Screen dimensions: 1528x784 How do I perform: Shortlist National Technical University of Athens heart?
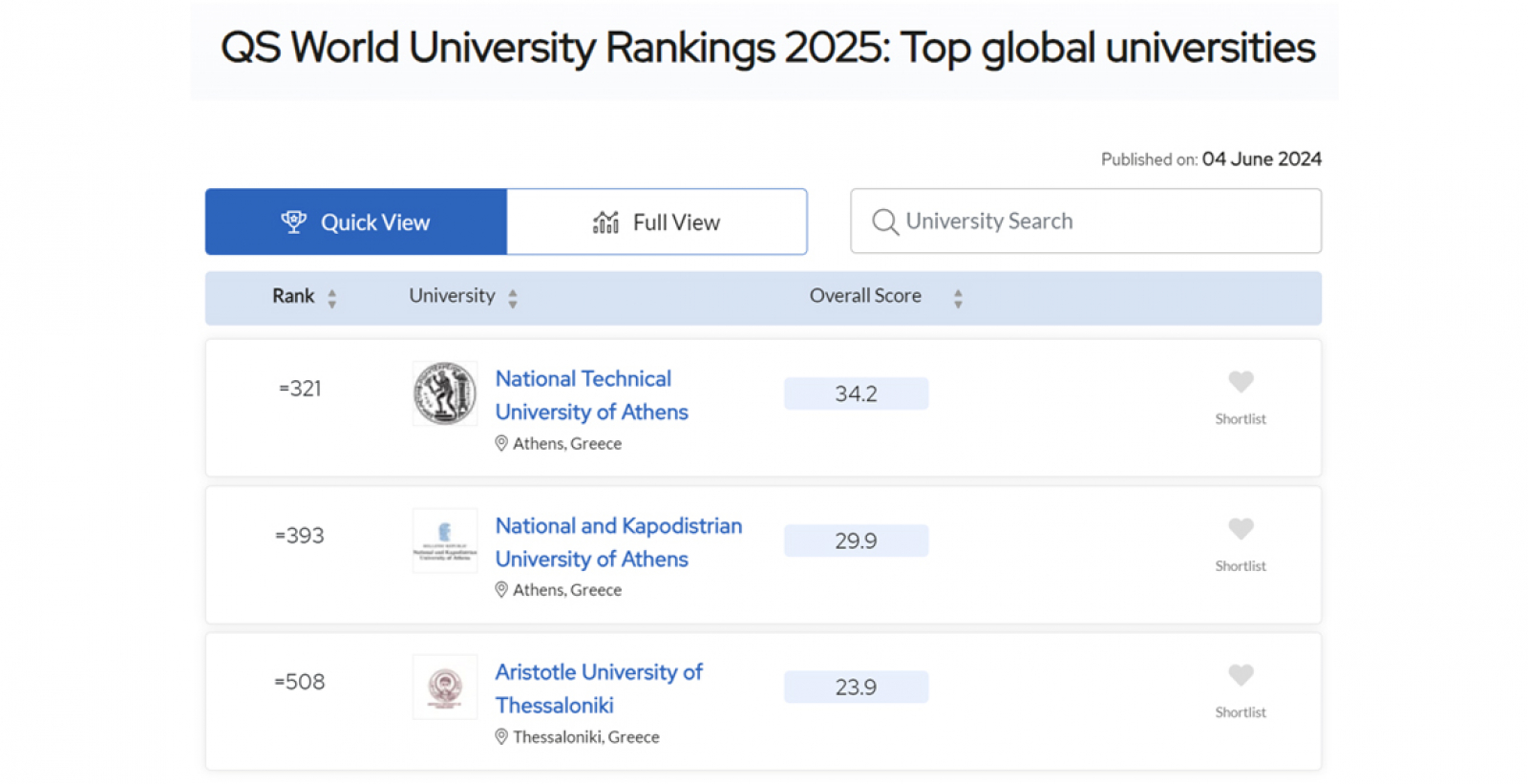(1241, 382)
